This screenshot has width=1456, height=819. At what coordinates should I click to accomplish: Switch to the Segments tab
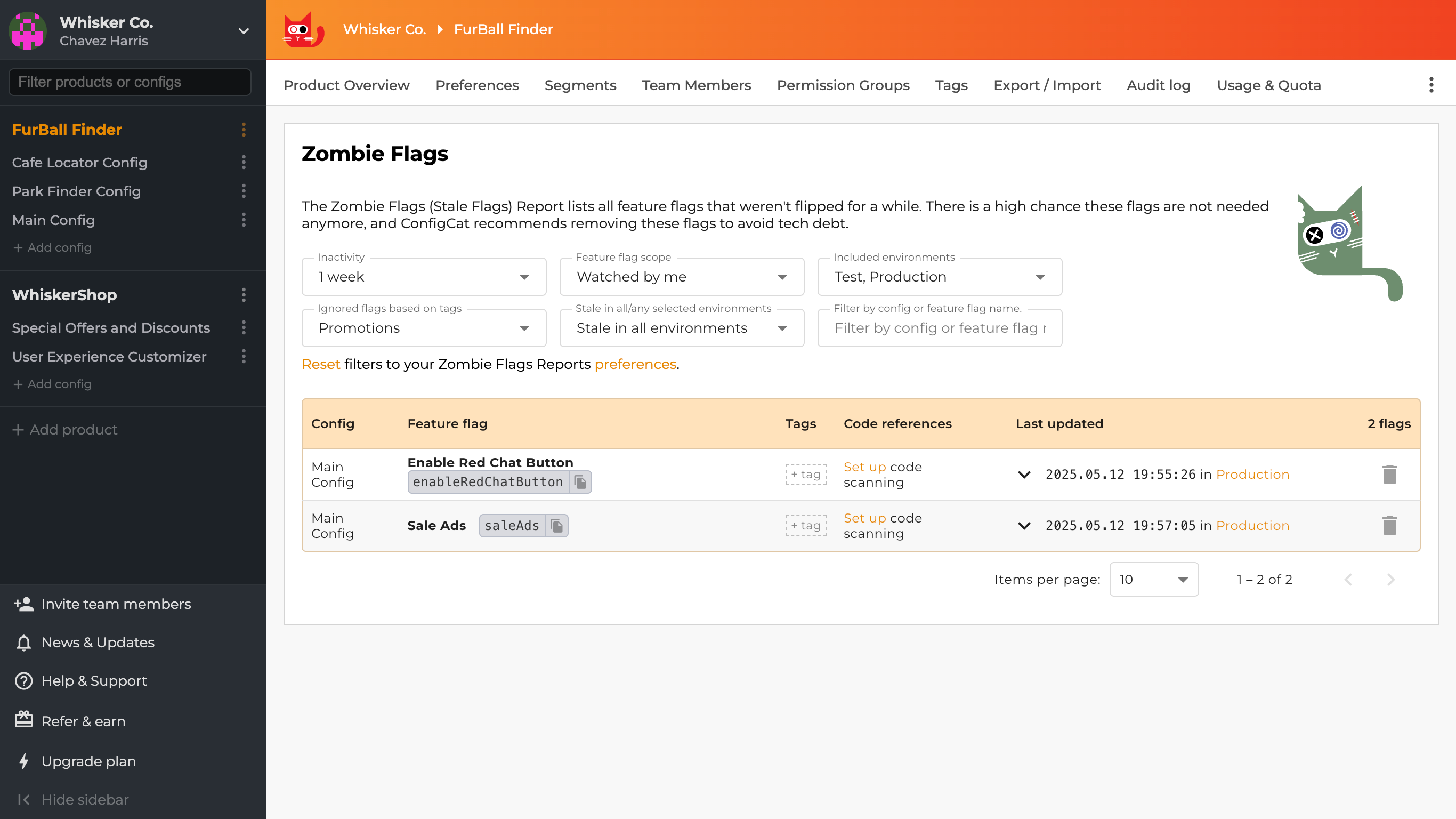click(580, 85)
